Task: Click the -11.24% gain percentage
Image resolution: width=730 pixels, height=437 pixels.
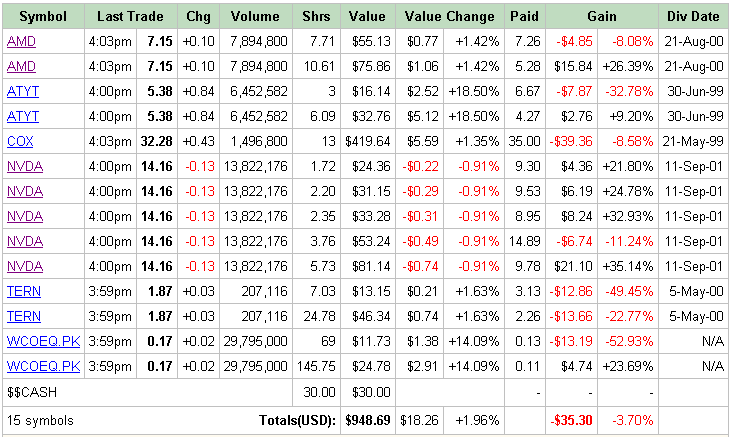Action: pos(629,242)
